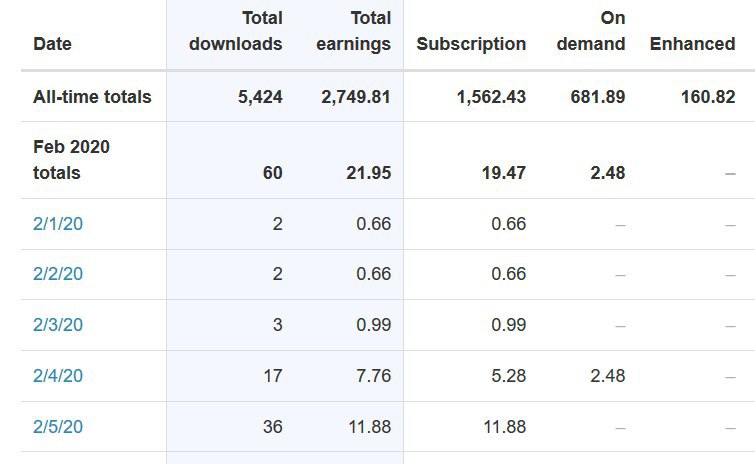Open the 2/3/20 date link

[x=58, y=325]
